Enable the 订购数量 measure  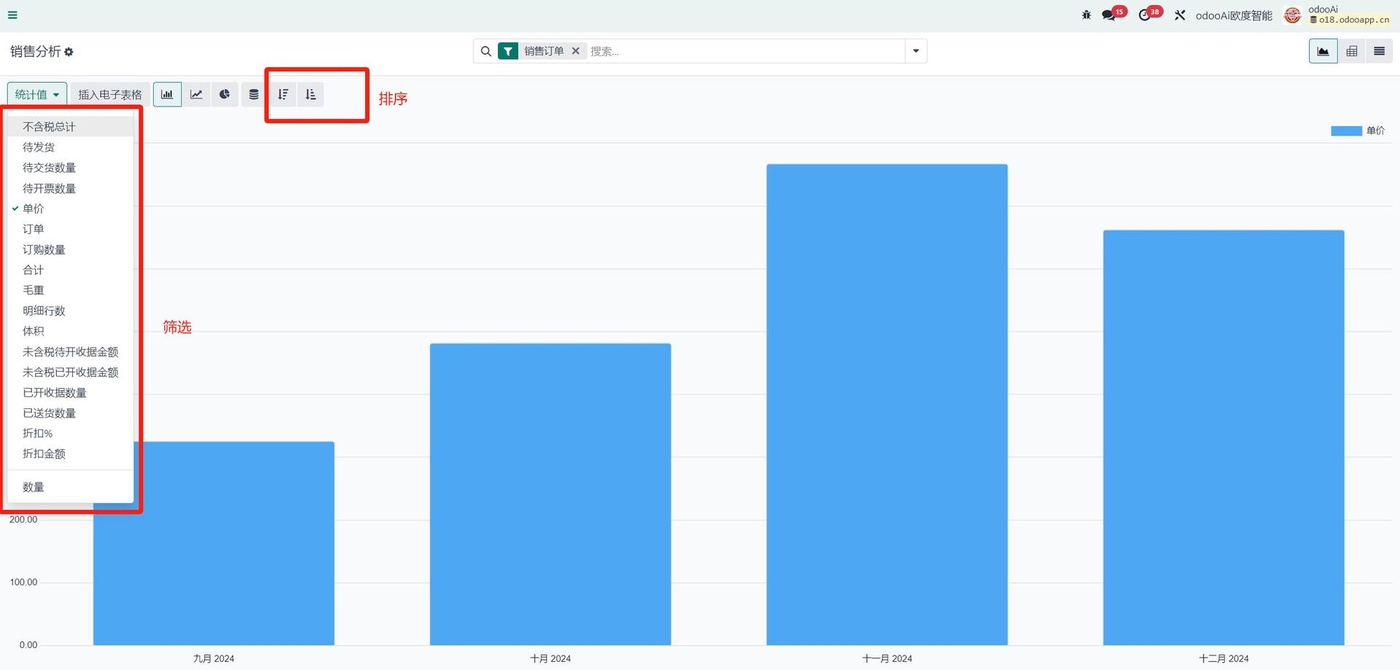coord(44,250)
